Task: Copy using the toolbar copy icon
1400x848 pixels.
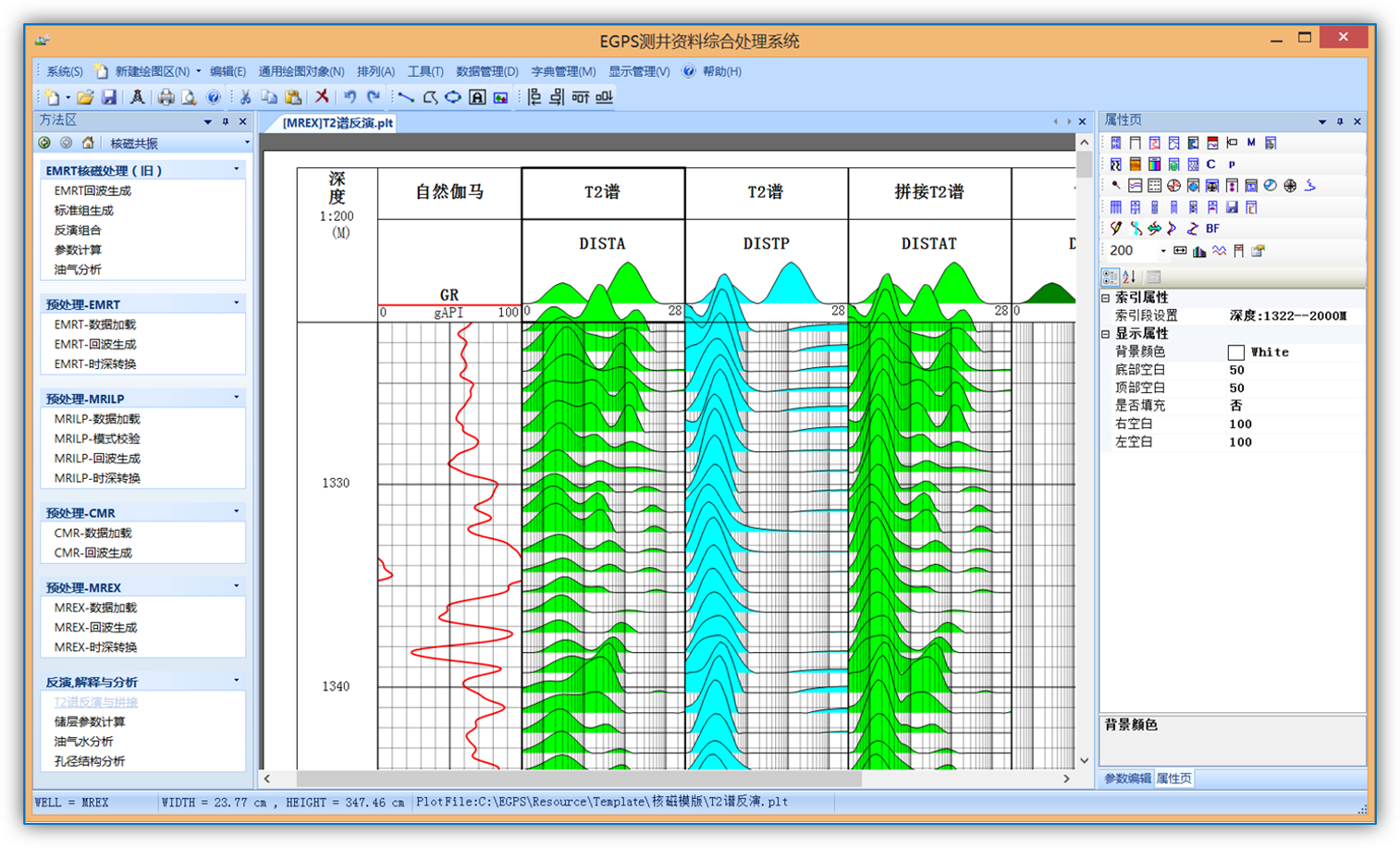Action: click(x=269, y=97)
